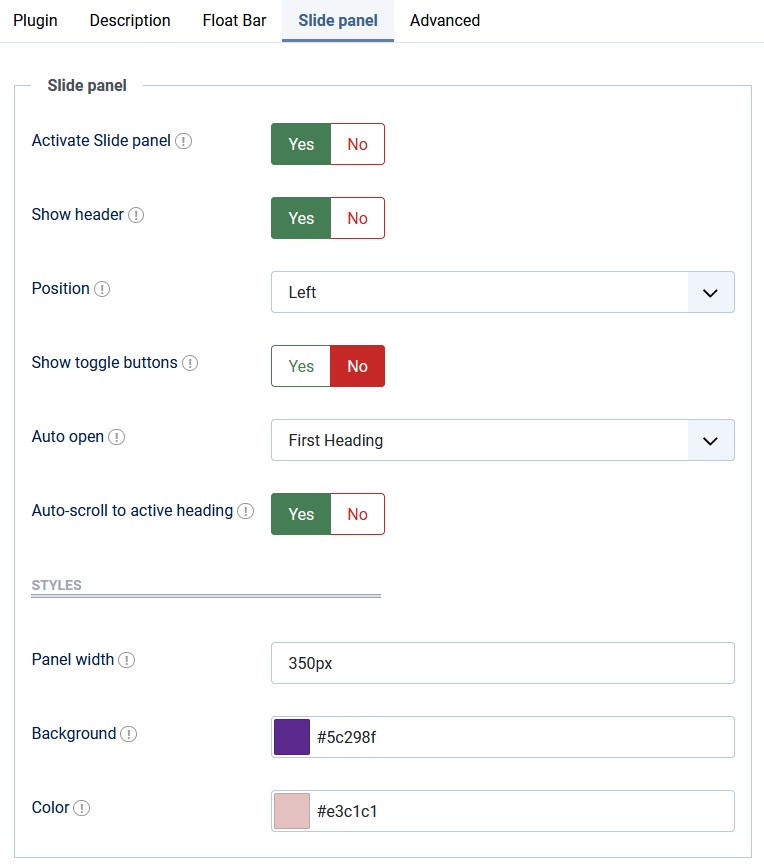Switch to the Float Bar tab
This screenshot has width=764, height=865.
point(234,20)
